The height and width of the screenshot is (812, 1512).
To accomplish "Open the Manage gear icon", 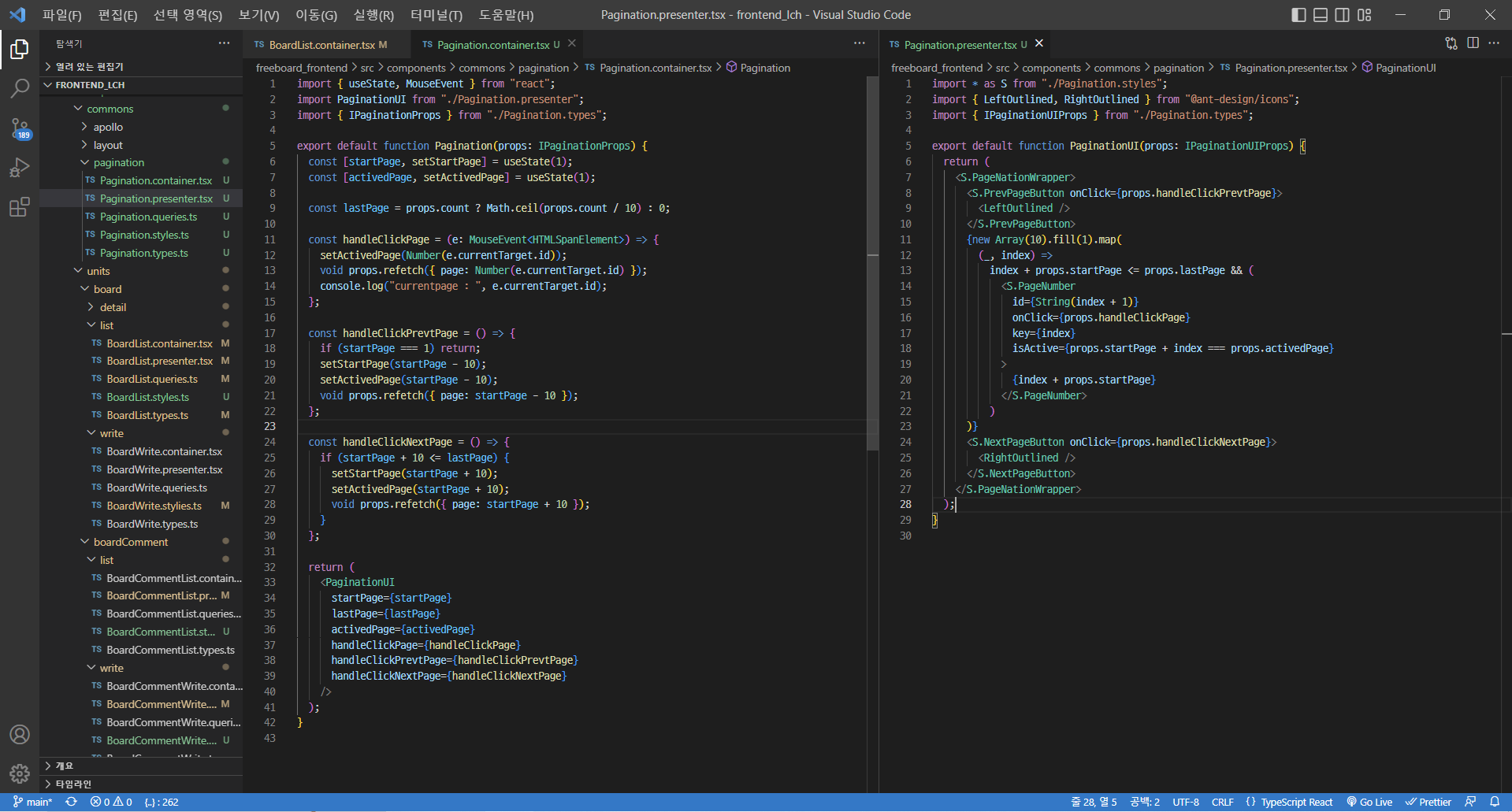I will pyautogui.click(x=20, y=773).
